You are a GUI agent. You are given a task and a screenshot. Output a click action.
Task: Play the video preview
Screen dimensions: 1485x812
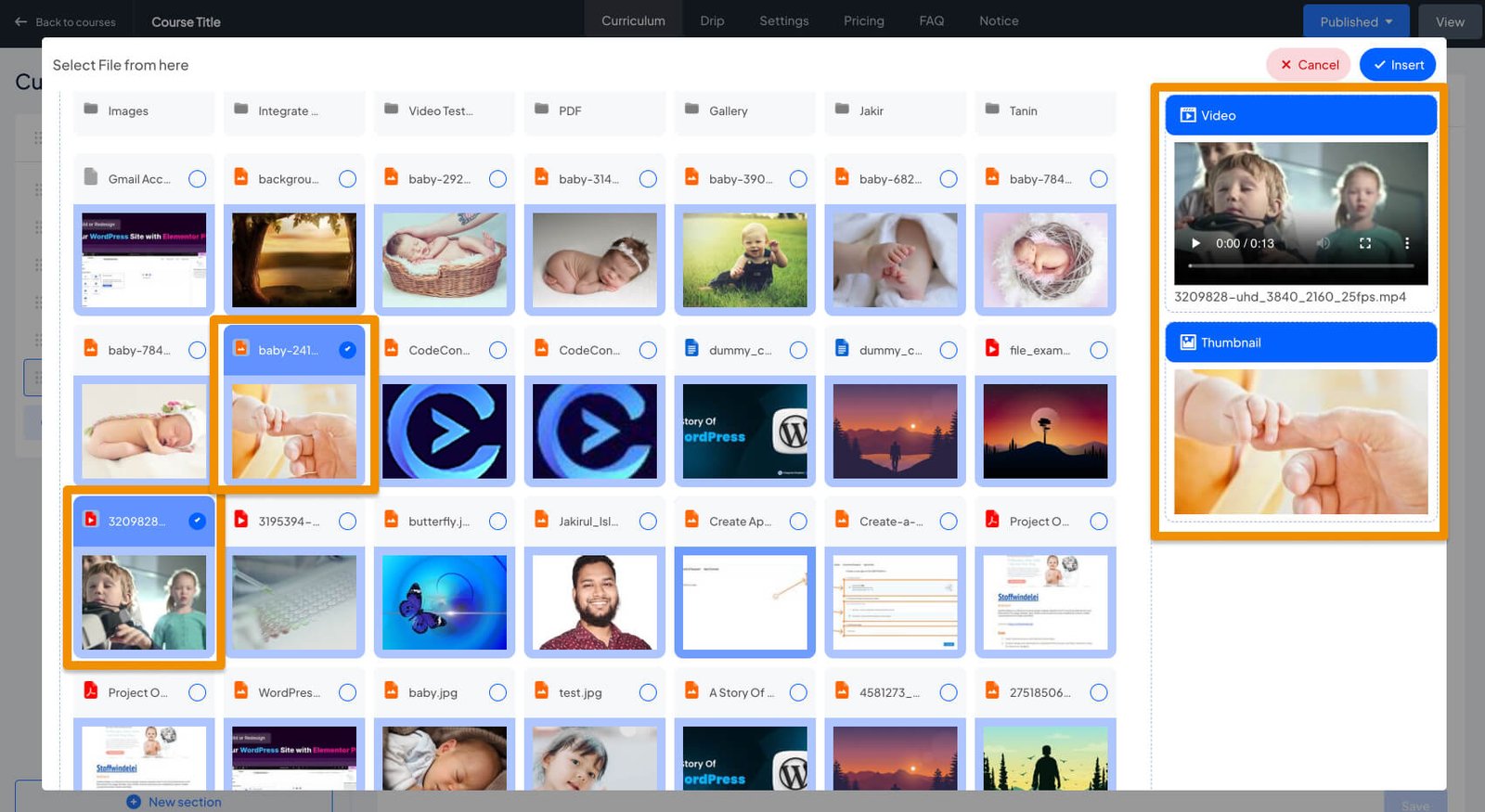point(1195,243)
